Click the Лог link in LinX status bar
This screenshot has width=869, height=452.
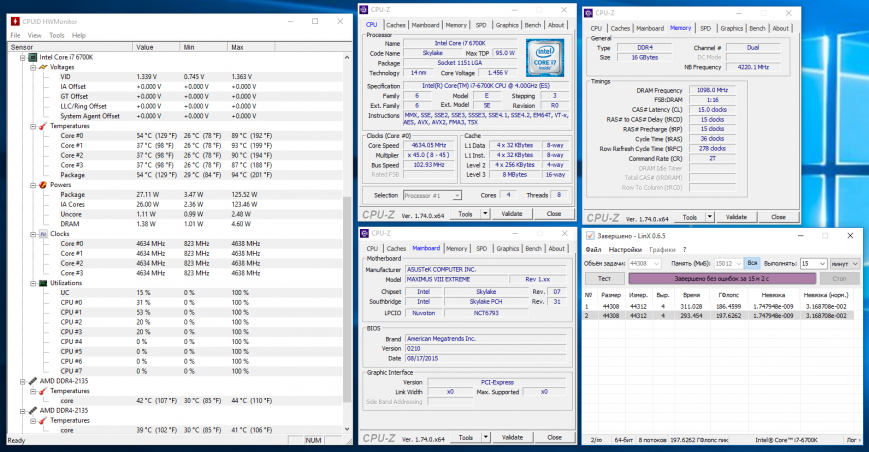pyautogui.click(x=851, y=440)
